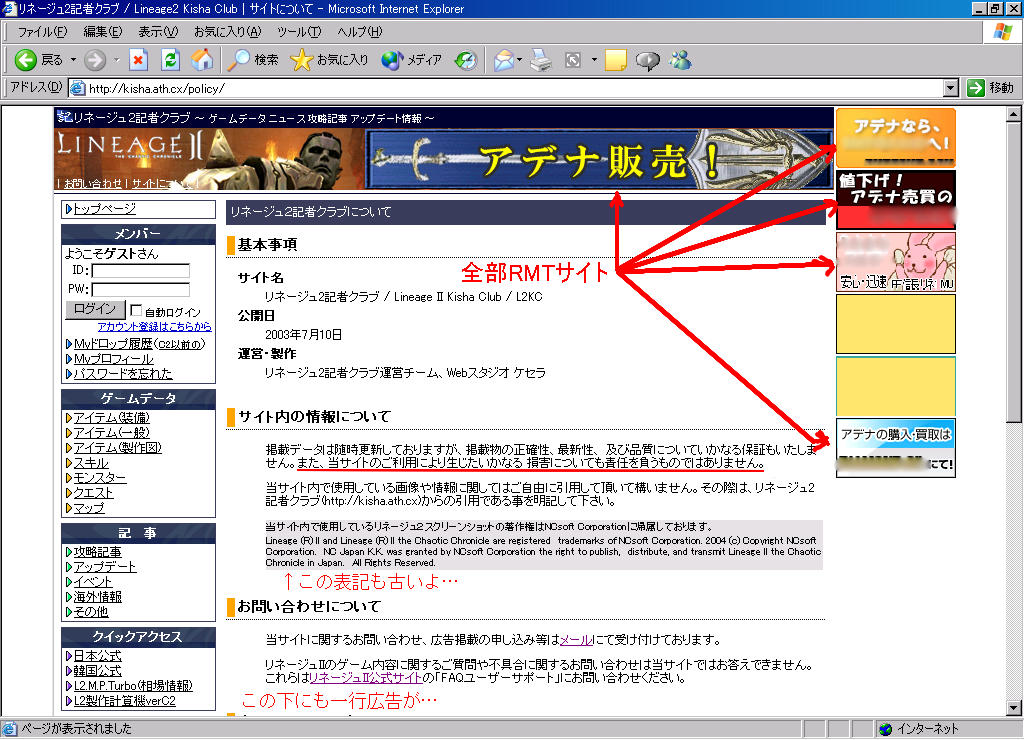1024x740 pixels.
Task: Click the Forward navigation arrow
Action: pyautogui.click(x=95, y=60)
